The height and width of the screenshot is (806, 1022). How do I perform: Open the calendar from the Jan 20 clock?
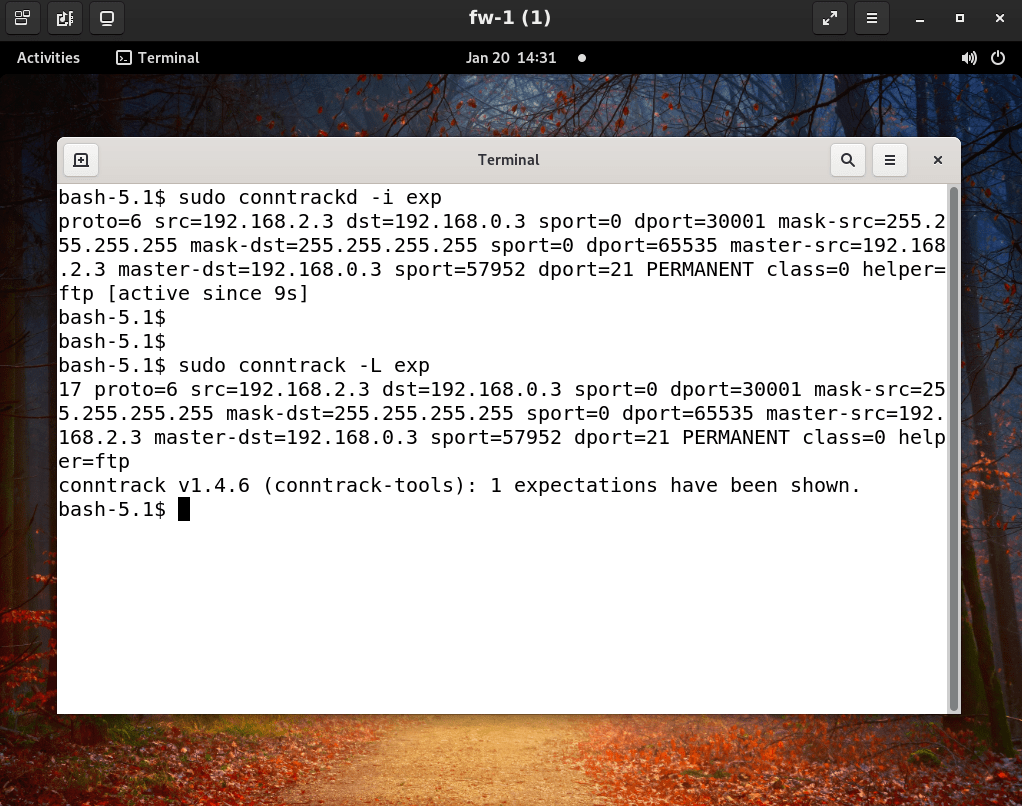coord(510,58)
